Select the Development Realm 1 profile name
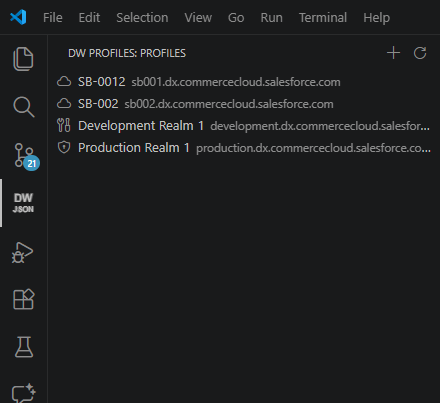Screen dimensions: 440x403 click(141, 126)
